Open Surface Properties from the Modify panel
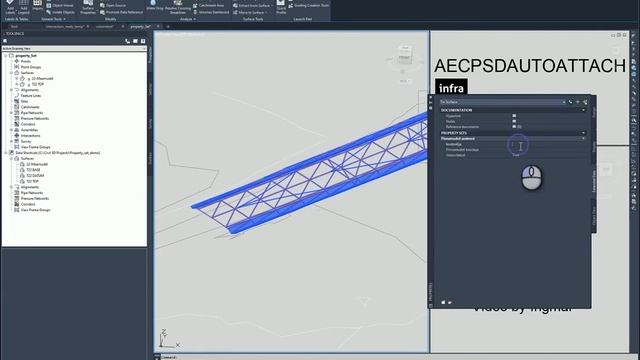Image resolution: width=640 pixels, height=360 pixels. (x=88, y=7)
